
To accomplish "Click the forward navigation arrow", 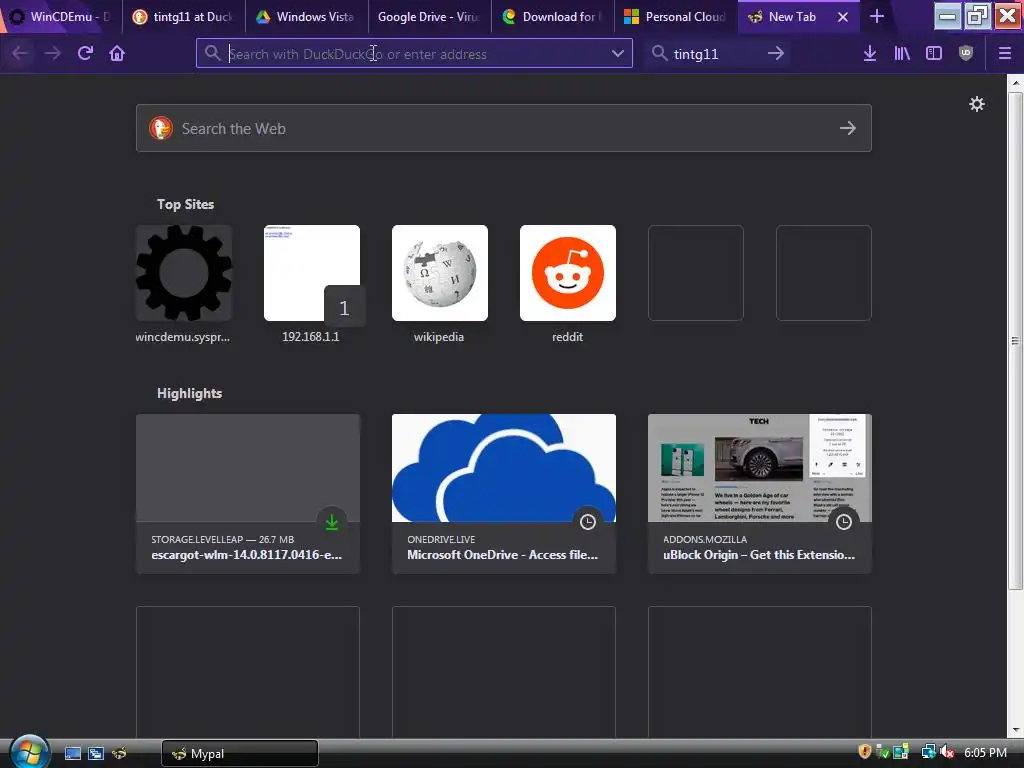I will (52, 53).
